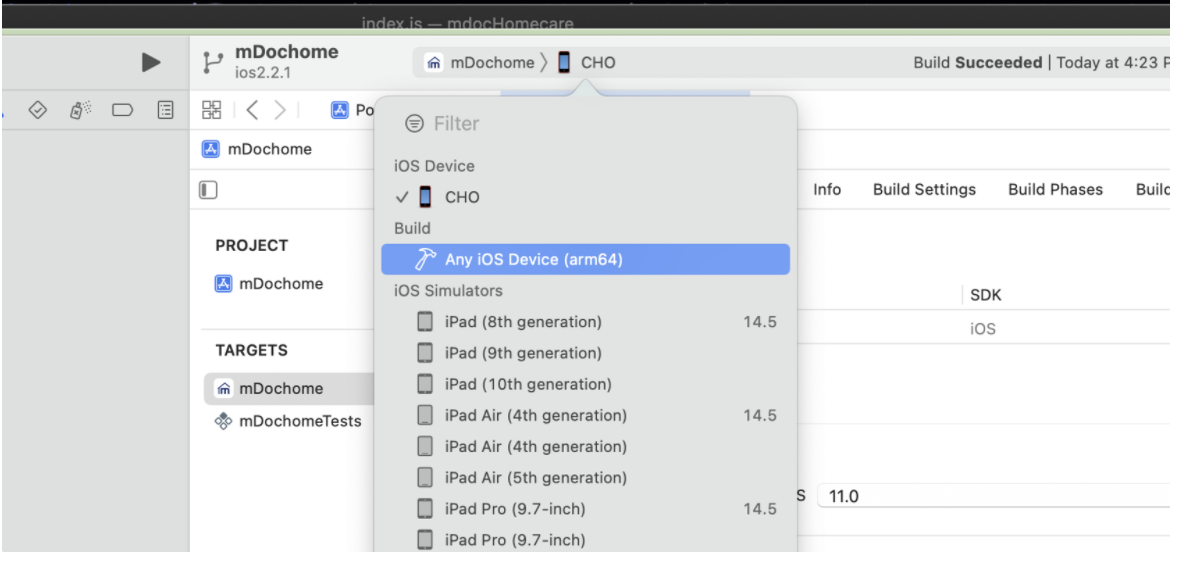The width and height of the screenshot is (1188, 572).
Task: Open the related items grid icon
Action: (212, 111)
